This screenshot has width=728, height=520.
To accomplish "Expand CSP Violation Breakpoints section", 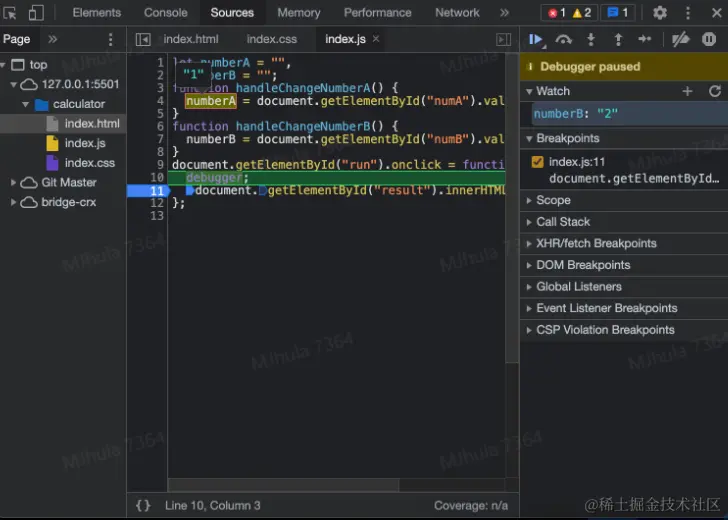I will coord(529,330).
